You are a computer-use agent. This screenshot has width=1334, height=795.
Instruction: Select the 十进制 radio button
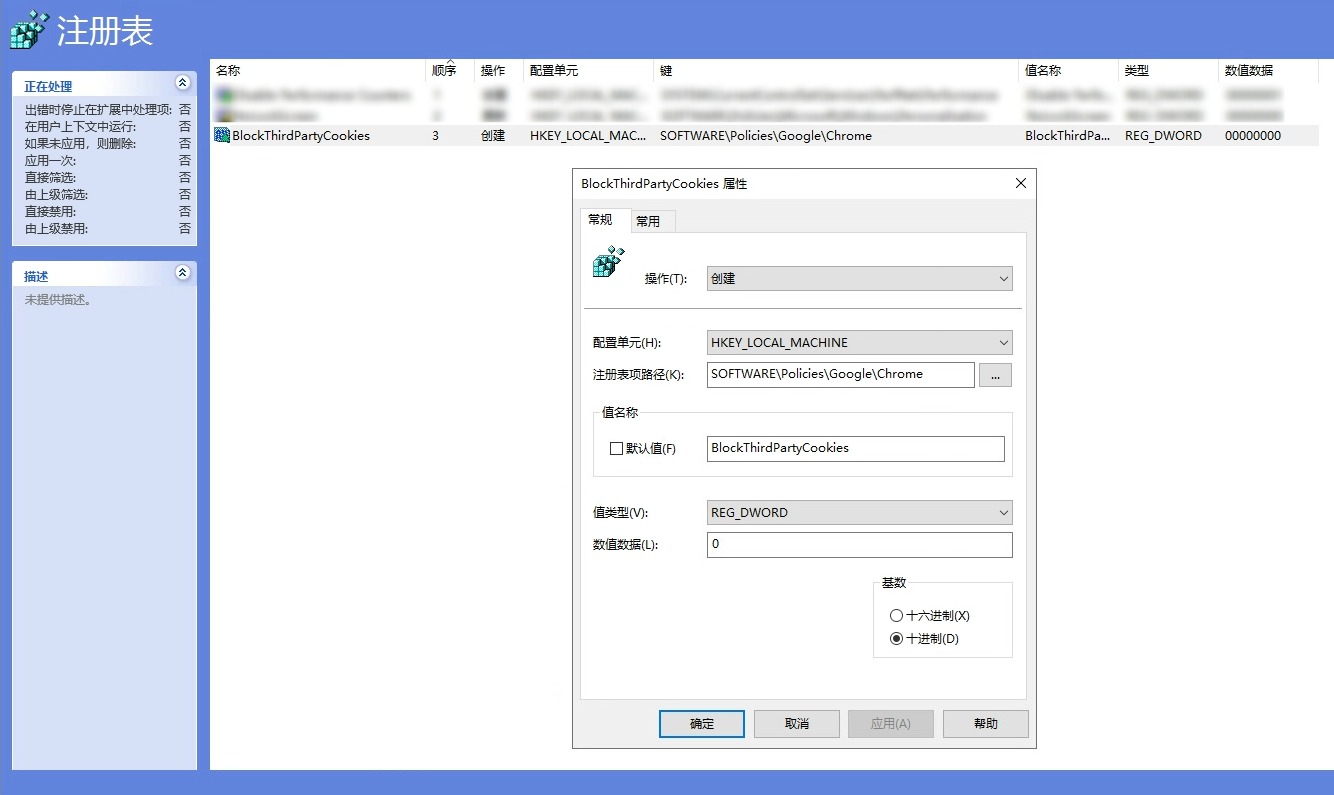pyautogui.click(x=896, y=639)
